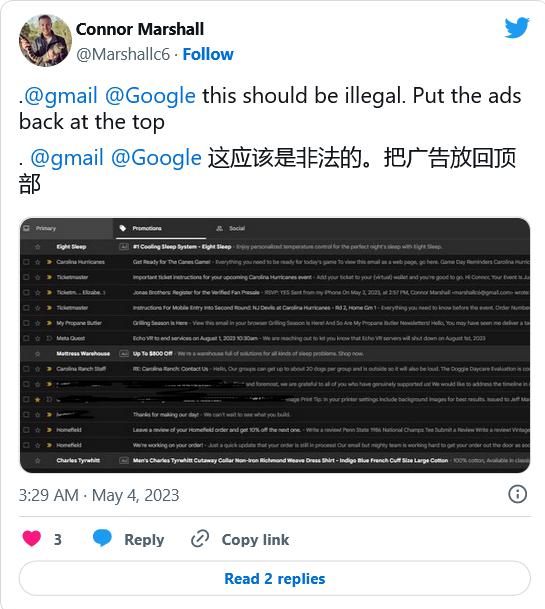Open the @Google mention in English text

click(x=150, y=96)
